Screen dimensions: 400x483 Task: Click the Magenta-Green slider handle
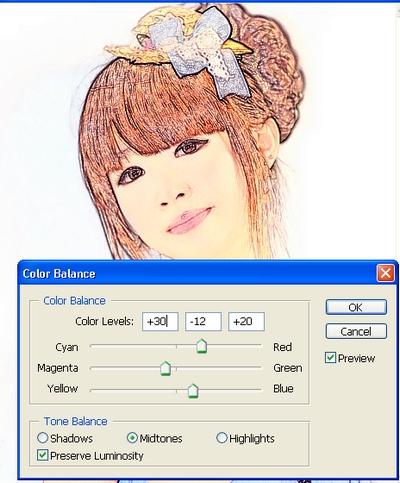point(166,369)
